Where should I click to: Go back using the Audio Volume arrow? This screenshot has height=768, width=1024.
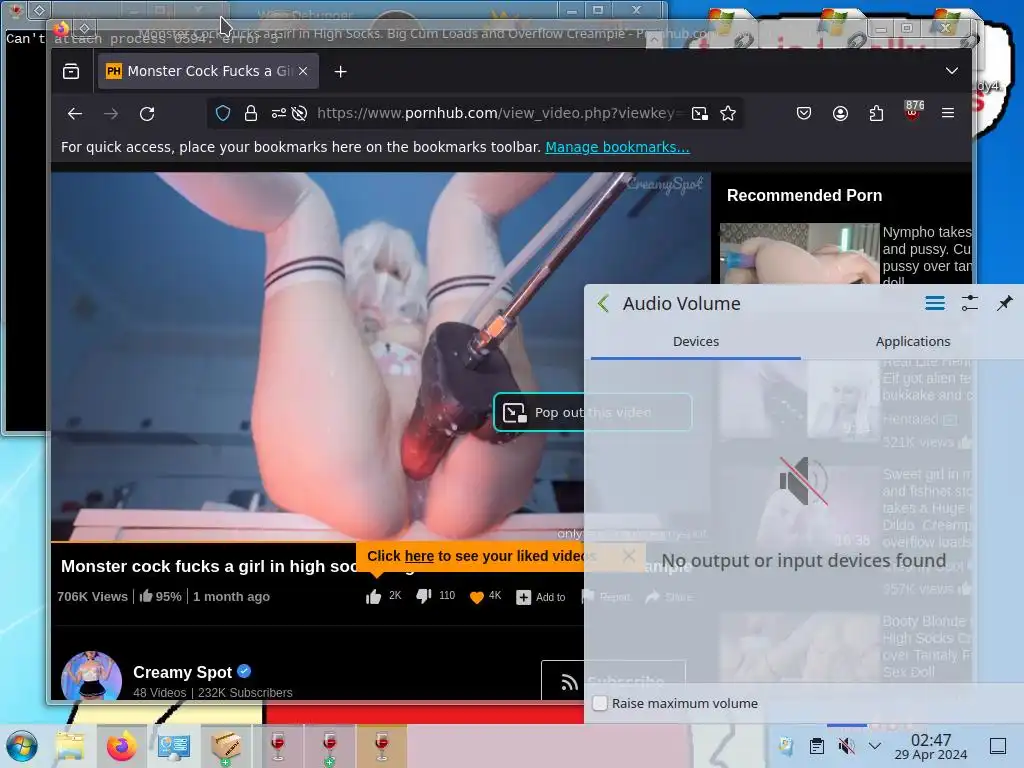[x=603, y=303]
